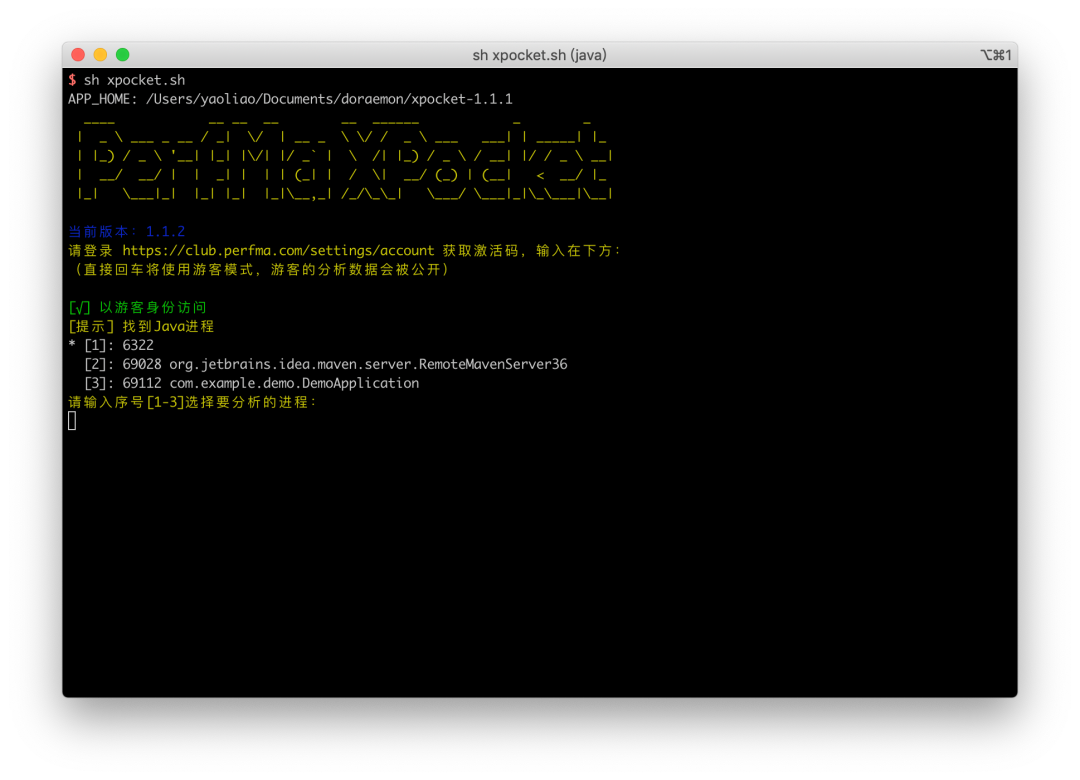1080x780 pixels.
Task: Select process row '[1]: 6322'
Action: (111, 345)
